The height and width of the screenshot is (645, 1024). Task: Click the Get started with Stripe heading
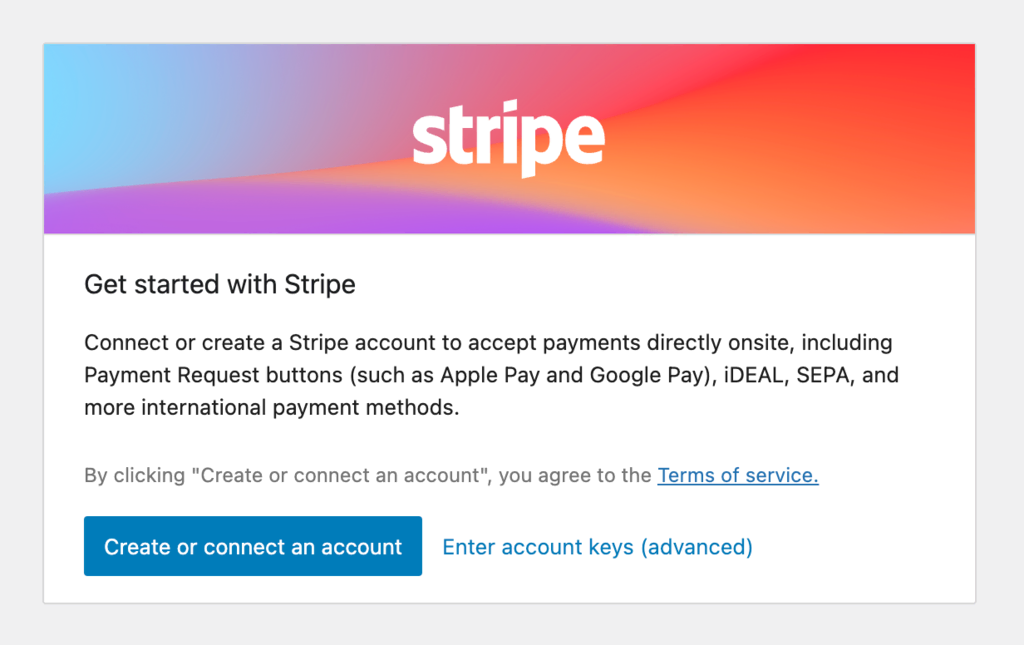pos(219,284)
